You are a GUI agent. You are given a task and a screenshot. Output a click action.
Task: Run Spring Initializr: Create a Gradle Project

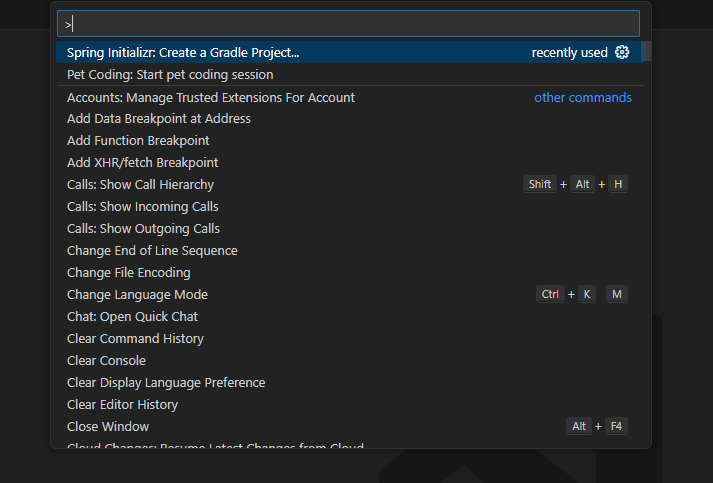(350, 52)
